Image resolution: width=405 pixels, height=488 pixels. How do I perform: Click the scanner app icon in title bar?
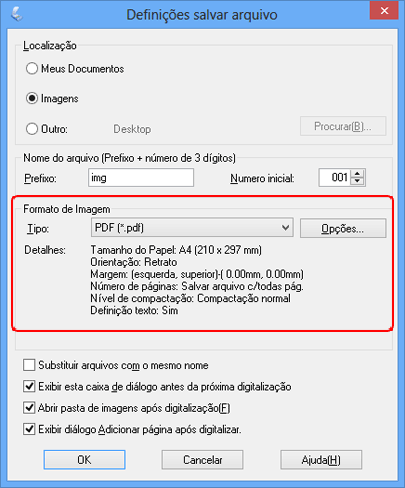coord(16,14)
